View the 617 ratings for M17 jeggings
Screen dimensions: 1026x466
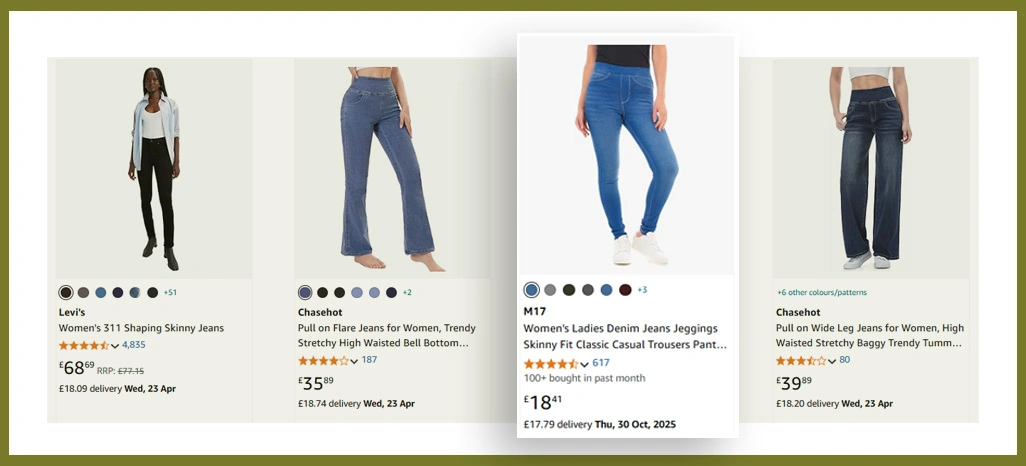[x=601, y=363]
